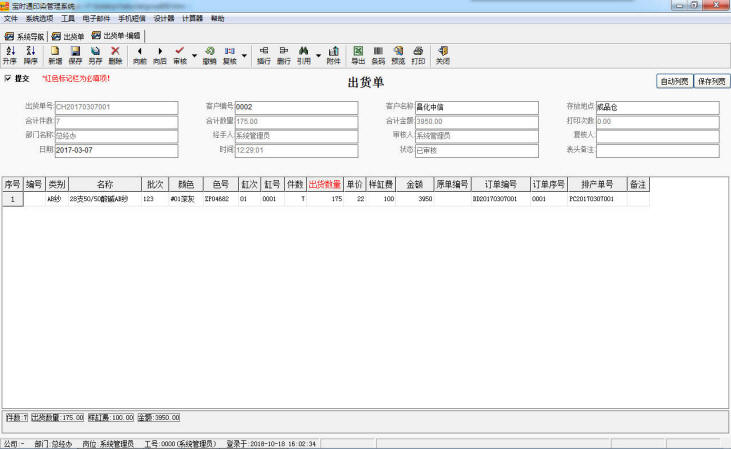
Task: Click the 订单编号 column header
Action: pyautogui.click(x=501, y=185)
